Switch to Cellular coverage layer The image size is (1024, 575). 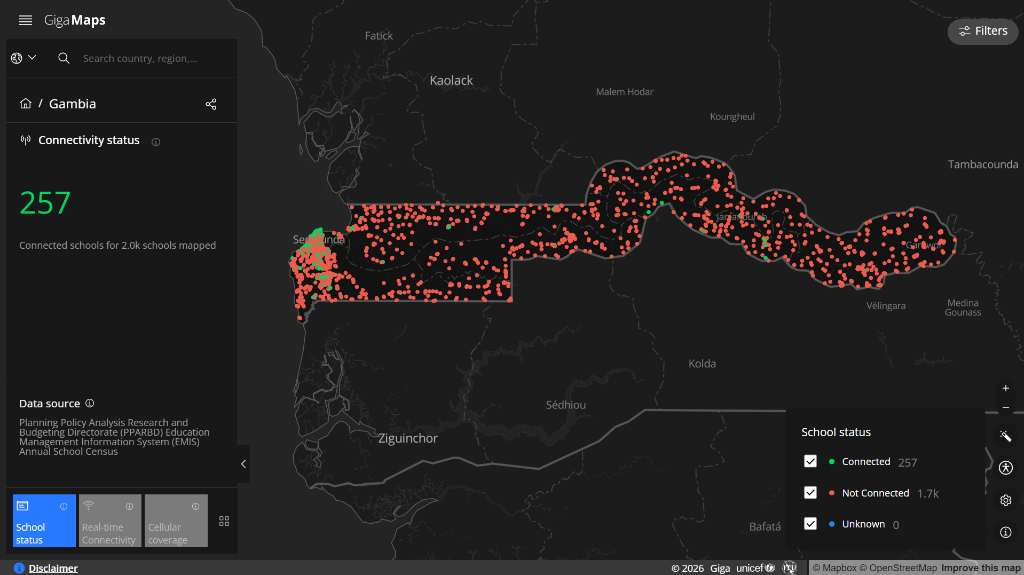point(176,521)
